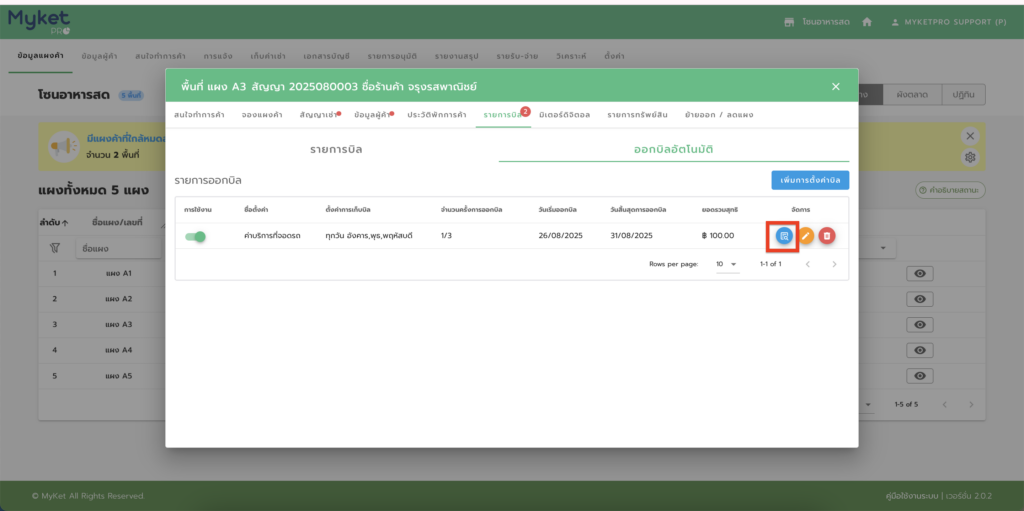Open Rows per page dropdown in dialog
Screen dimensions: 1024x511
coord(727,264)
